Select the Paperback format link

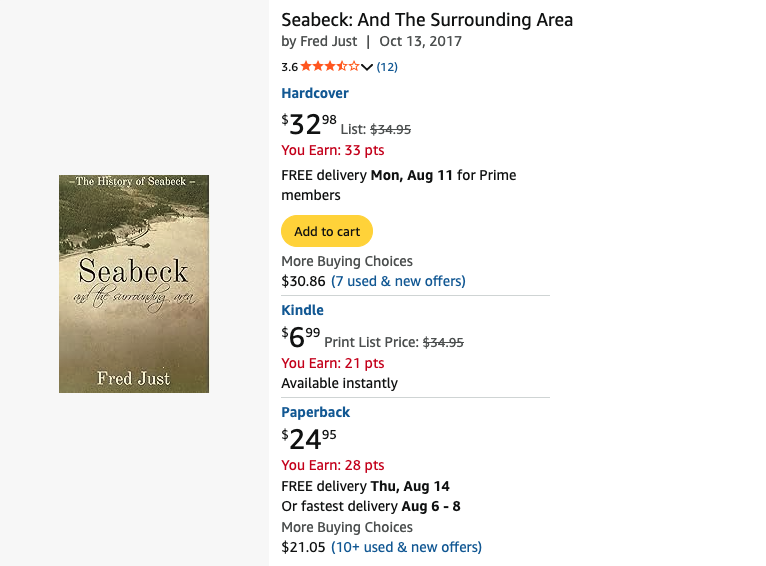coord(316,412)
